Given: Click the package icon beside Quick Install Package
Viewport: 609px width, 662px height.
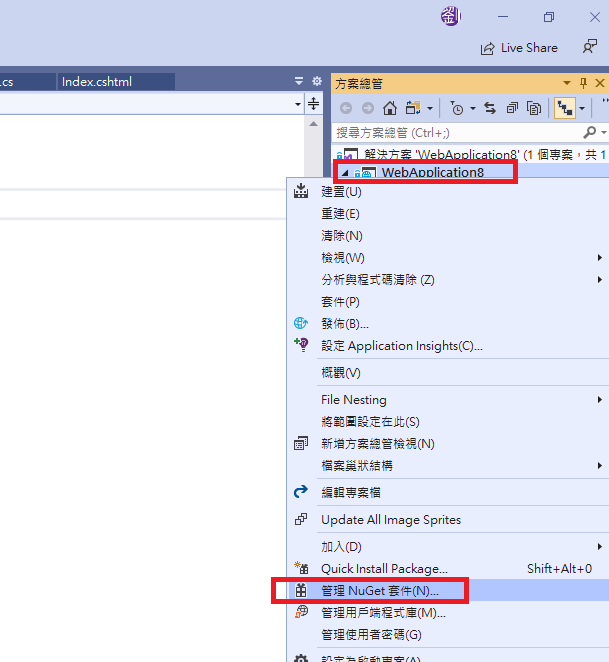Looking at the screenshot, I should (x=302, y=568).
